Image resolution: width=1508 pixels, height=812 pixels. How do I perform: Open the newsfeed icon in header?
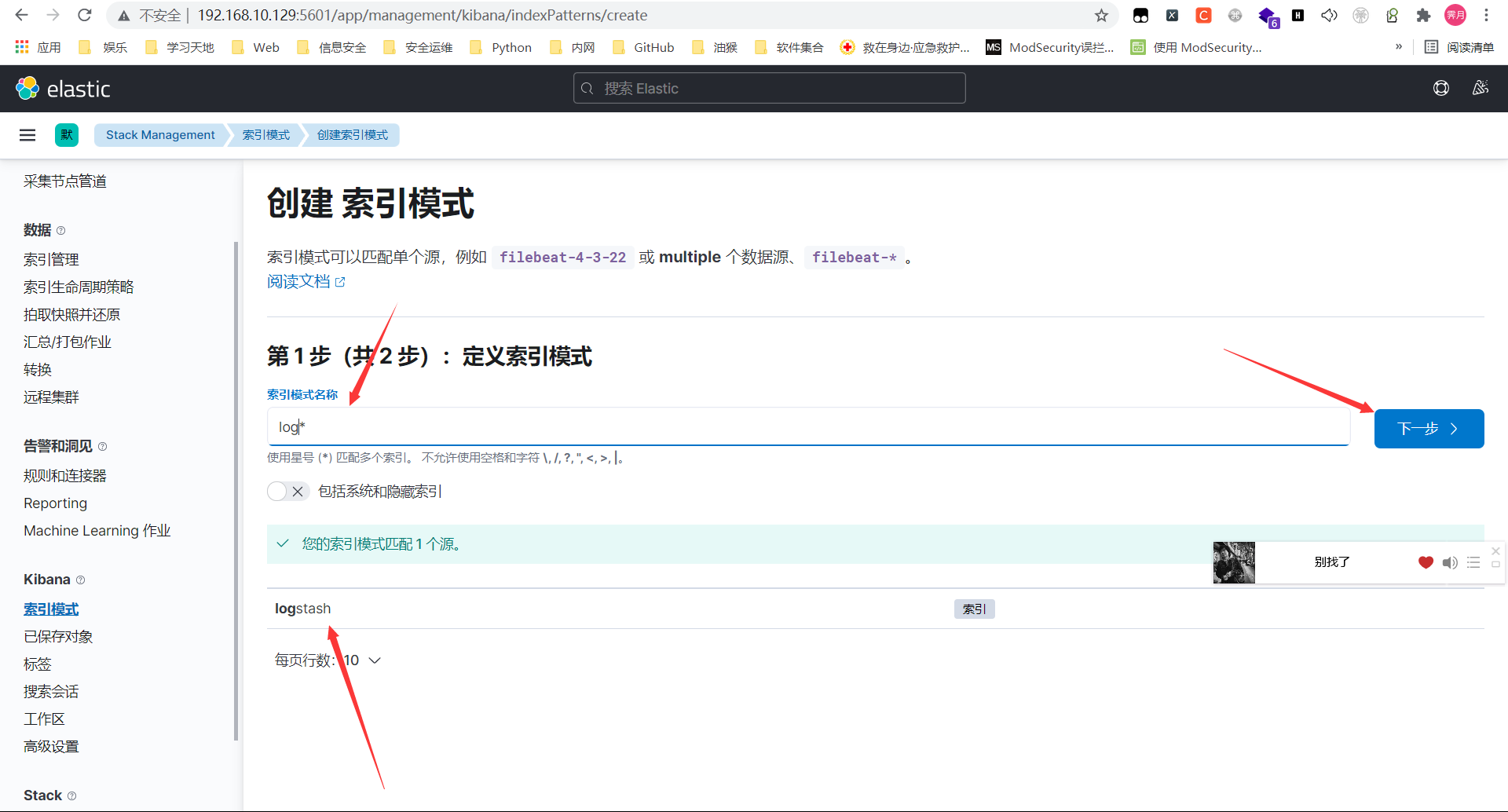1481,88
